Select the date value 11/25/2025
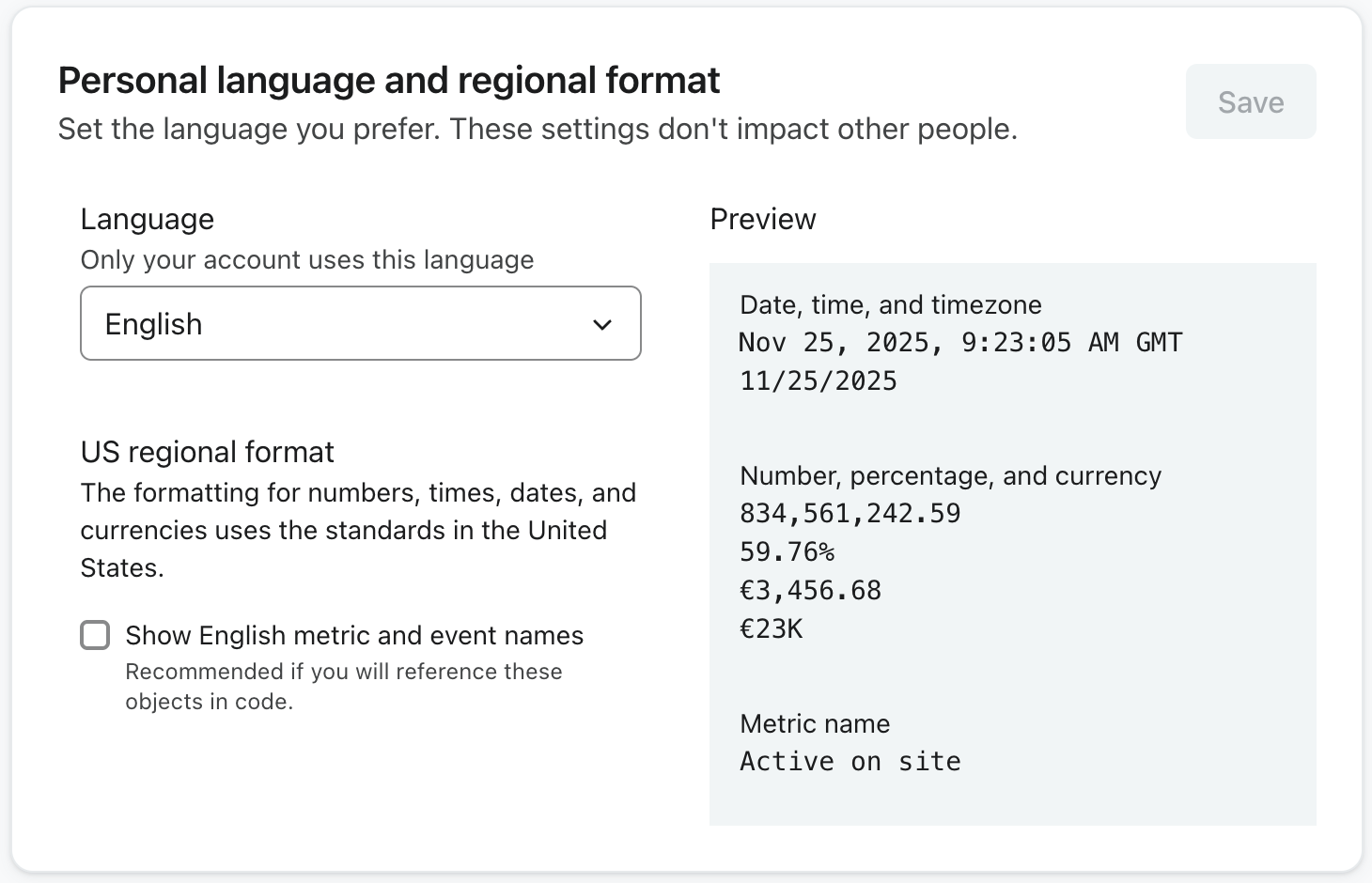This screenshot has width=1372, height=883. coord(818,380)
